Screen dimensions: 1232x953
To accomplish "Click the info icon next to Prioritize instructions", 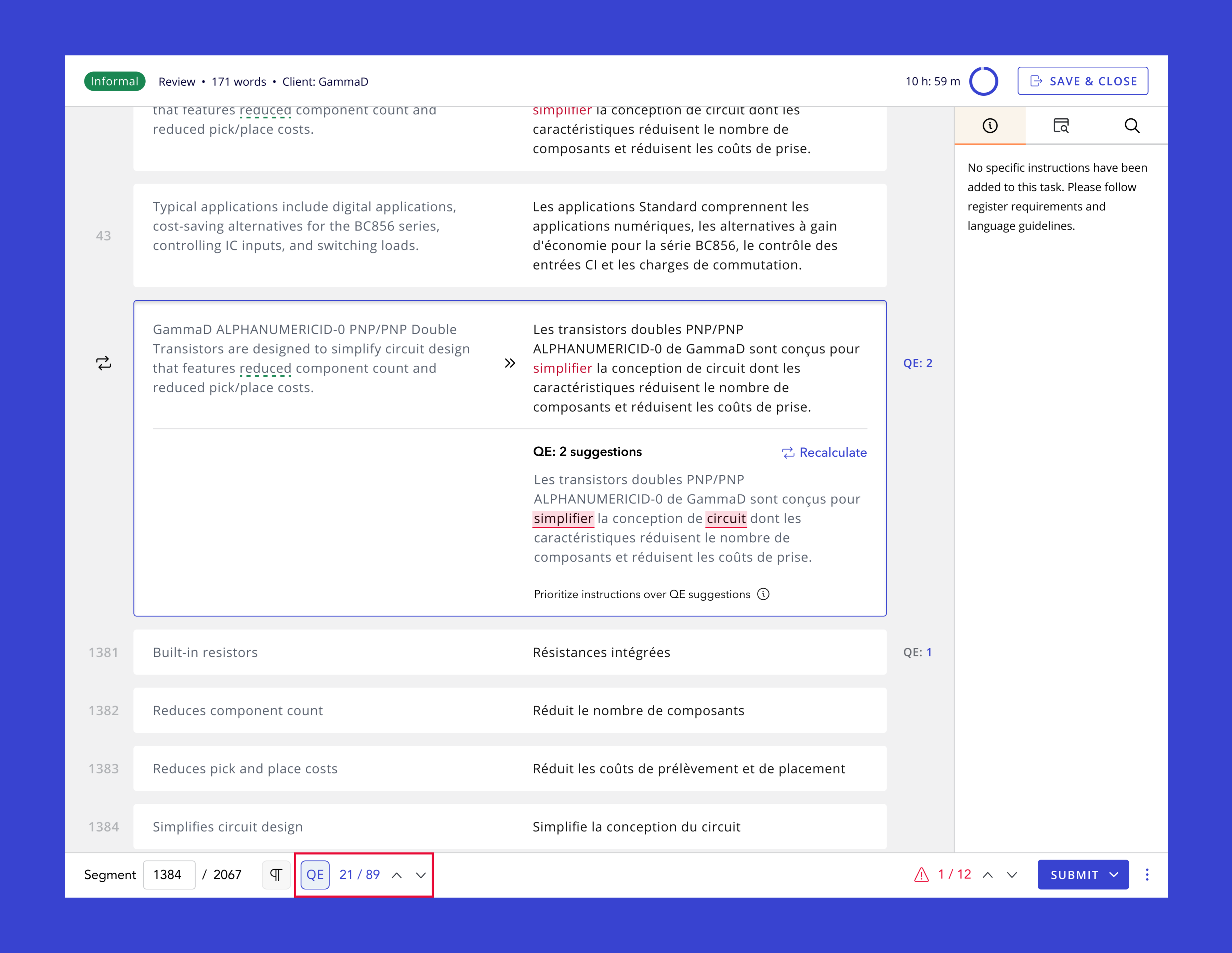I will pos(763,594).
